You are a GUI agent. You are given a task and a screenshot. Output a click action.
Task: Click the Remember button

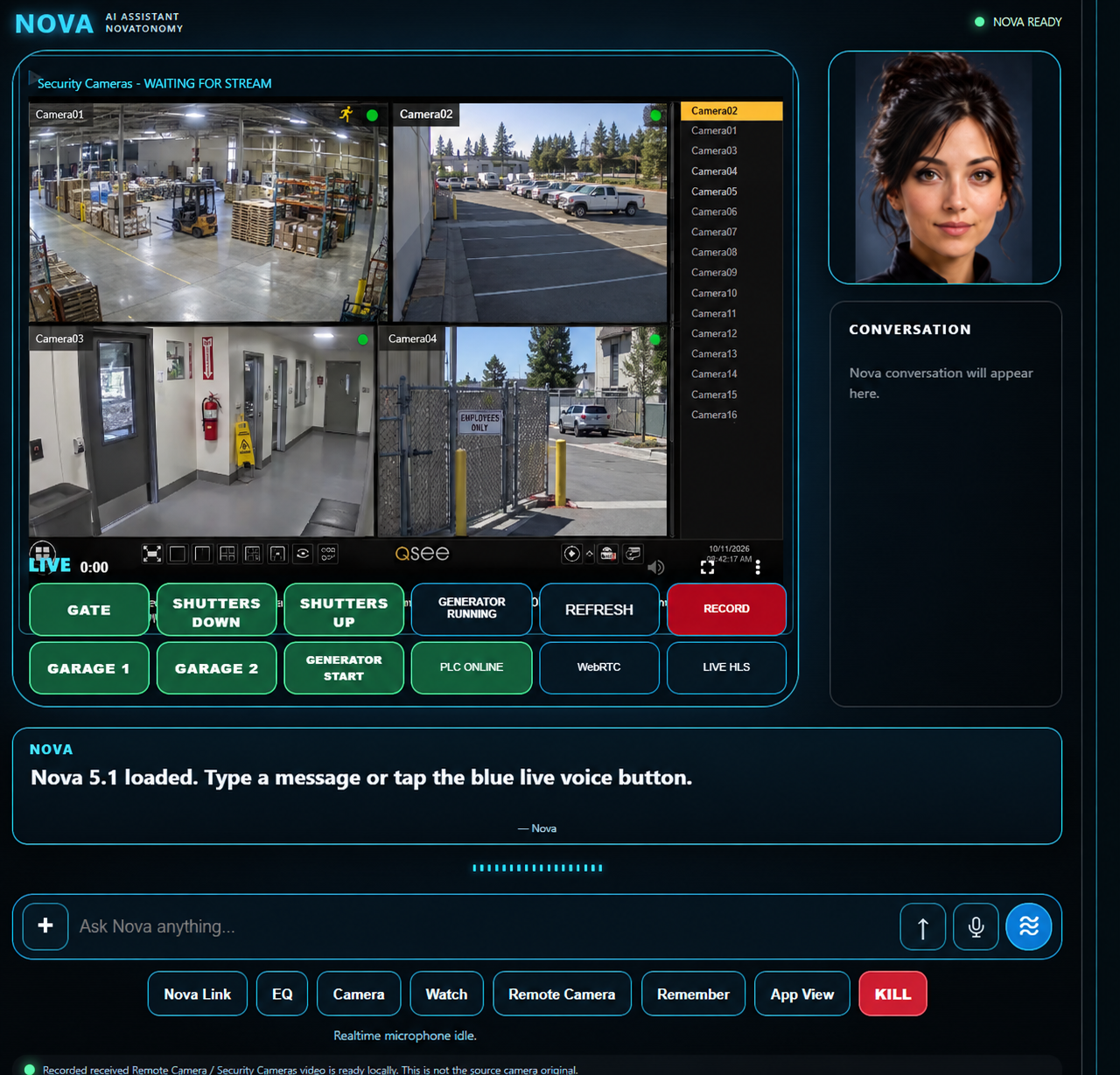[693, 994]
